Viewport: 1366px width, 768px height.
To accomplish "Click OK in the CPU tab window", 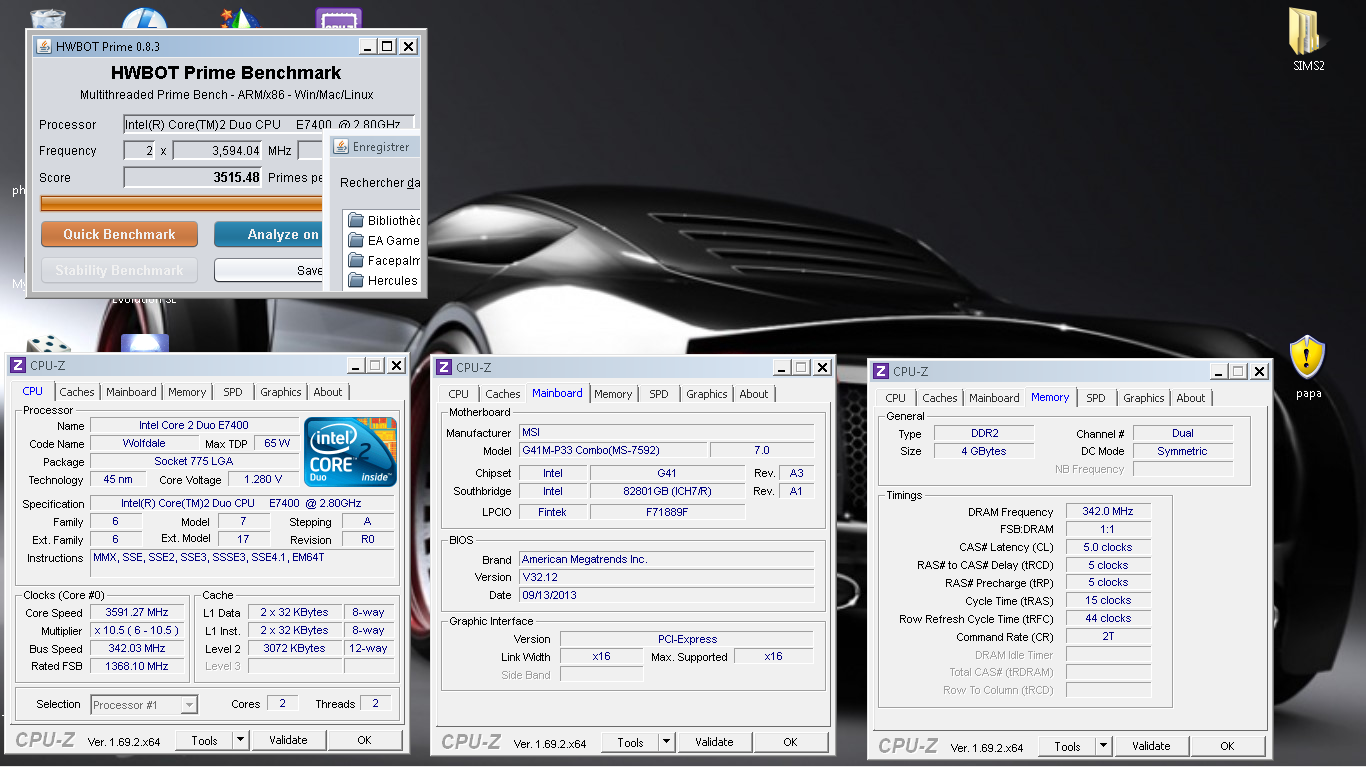I will pos(364,740).
